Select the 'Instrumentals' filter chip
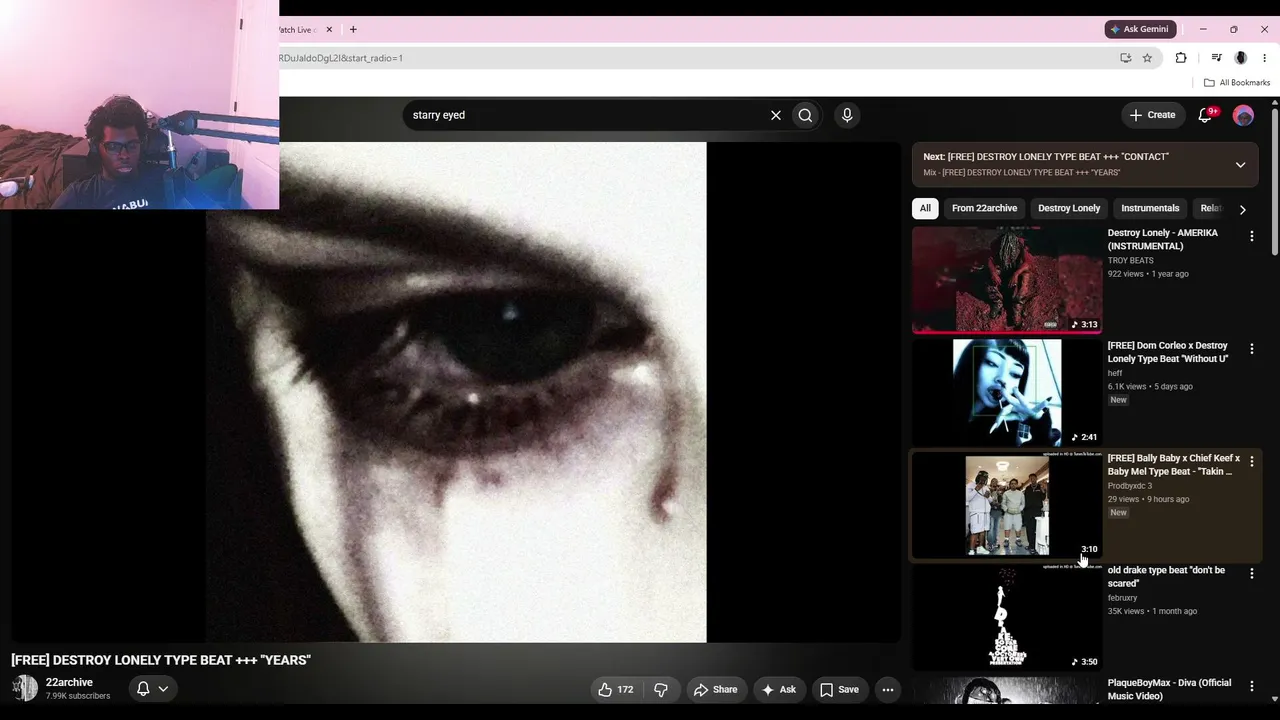The width and height of the screenshot is (1280, 720). point(1150,208)
